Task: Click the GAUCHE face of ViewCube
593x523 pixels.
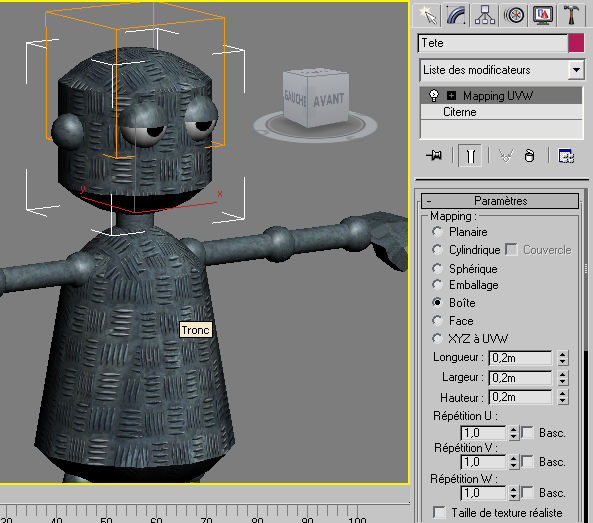Action: click(x=295, y=98)
